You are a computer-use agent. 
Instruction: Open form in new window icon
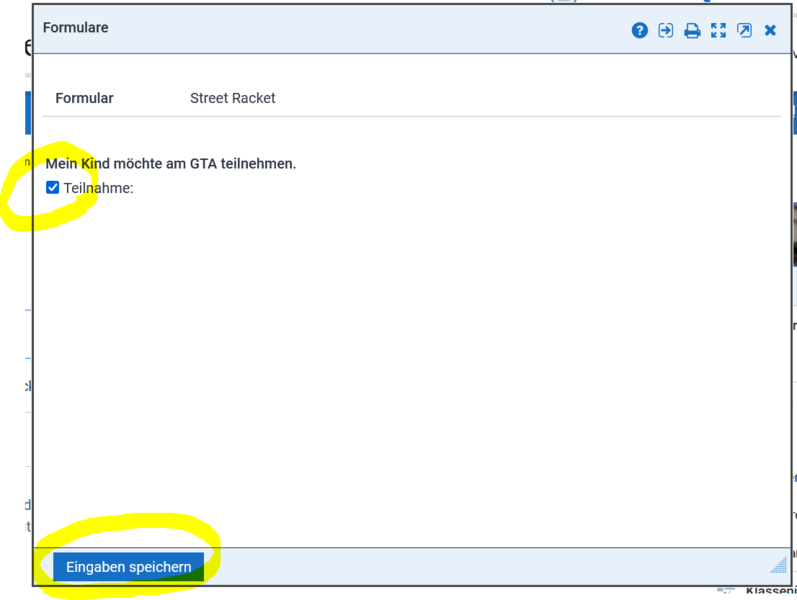[744, 30]
